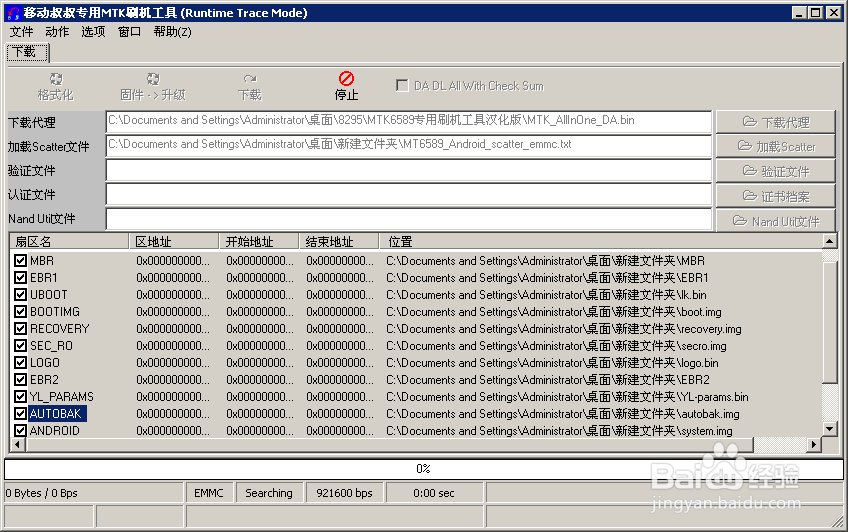Click the Nand Util文件 browse button
This screenshot has width=848, height=532.
[x=776, y=221]
